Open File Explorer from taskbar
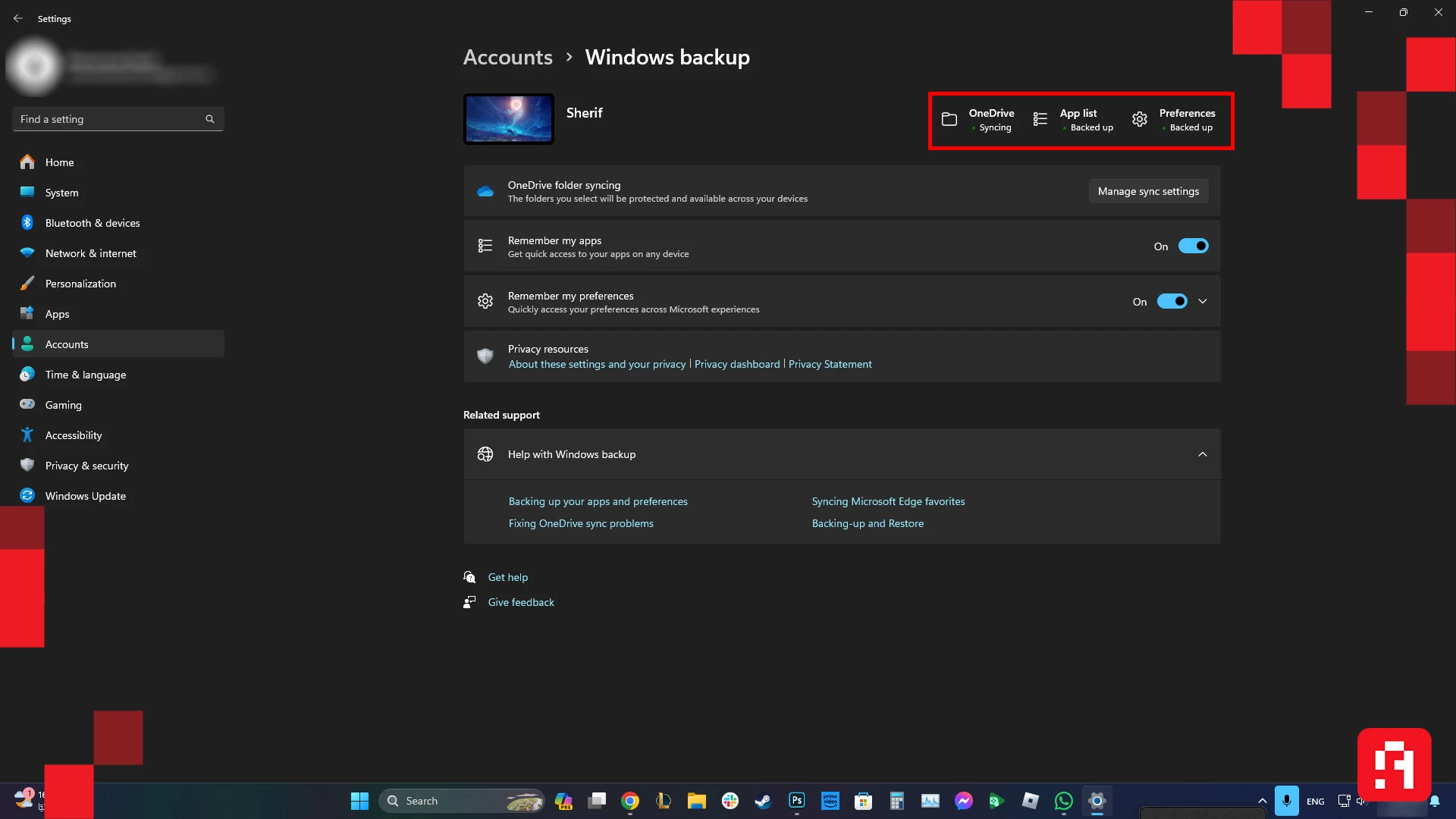The image size is (1456, 819). tap(697, 801)
